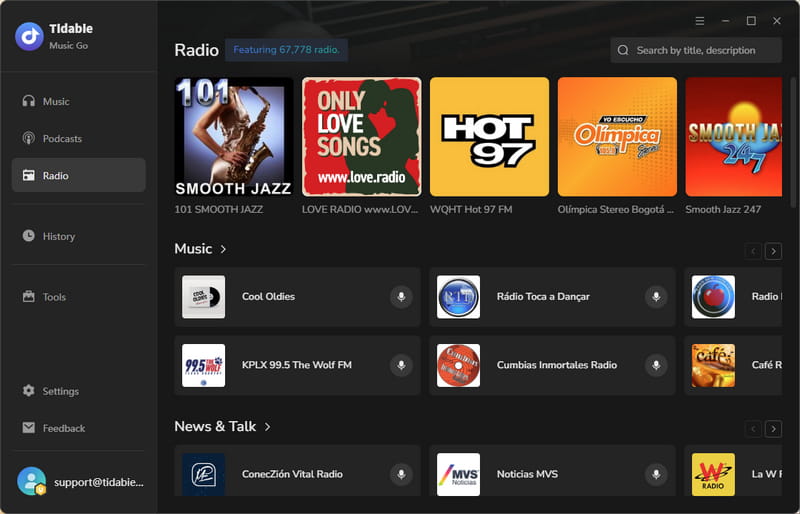Image resolution: width=800 pixels, height=514 pixels.
Task: Click the microphone icon for Rádio Toca a Dançar
Action: coord(656,297)
